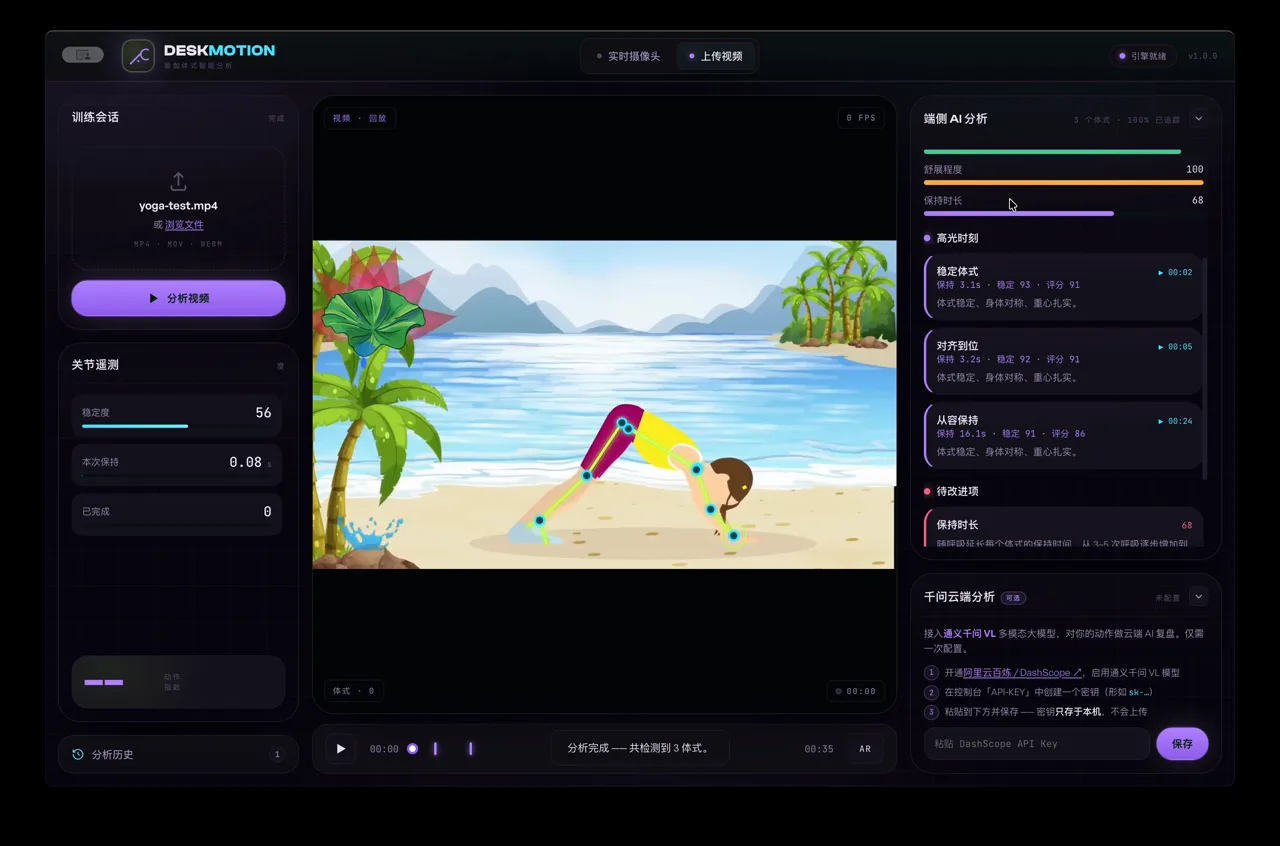Expand the 分析历史 history row
This screenshot has width=1280, height=846.
(178, 754)
